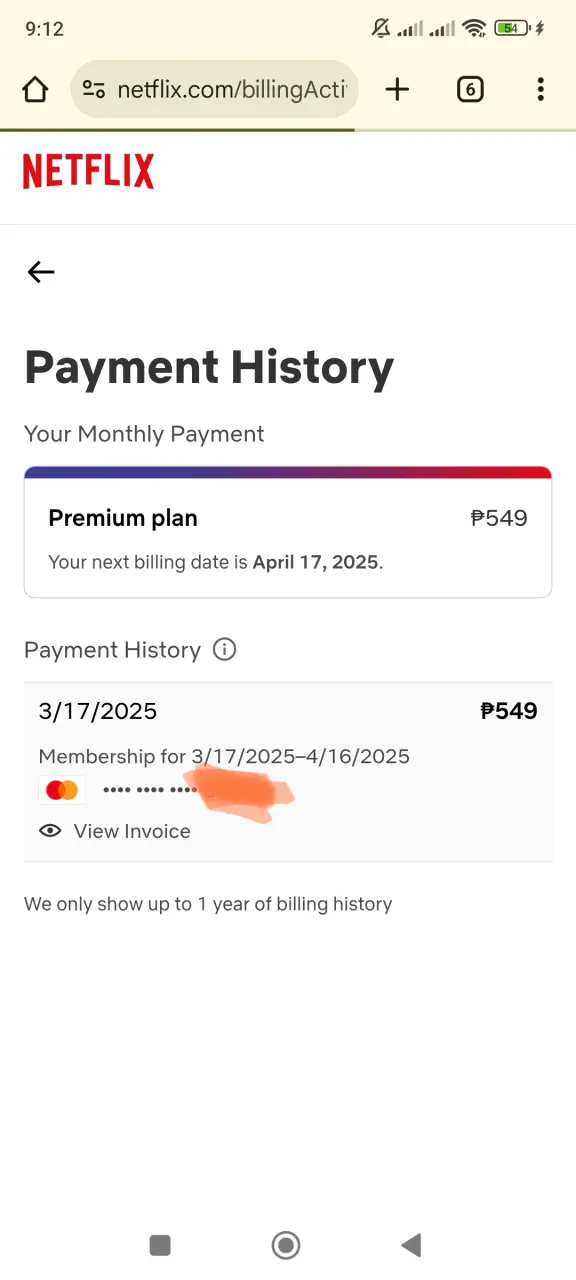The height and width of the screenshot is (1280, 576).
Task: Open a new tab with plus icon
Action: [397, 90]
